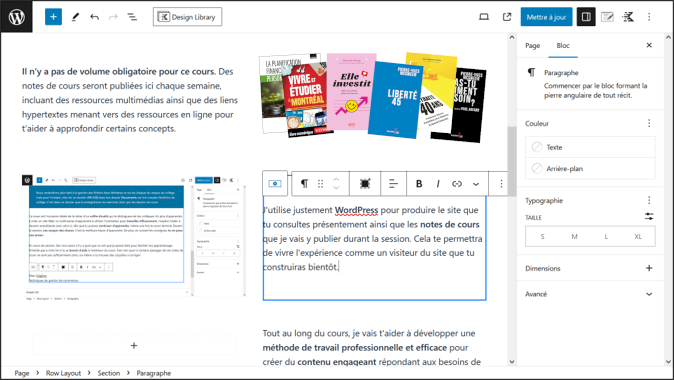
Task: Click the Row Layout breadcrumb
Action: 63,373
